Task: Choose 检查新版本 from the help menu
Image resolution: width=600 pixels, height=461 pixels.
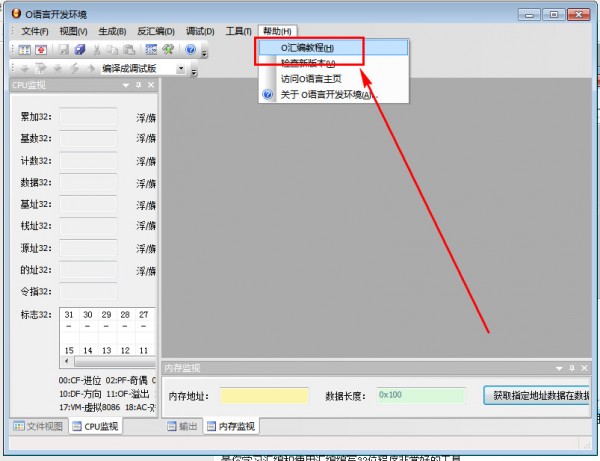Action: (x=333, y=63)
